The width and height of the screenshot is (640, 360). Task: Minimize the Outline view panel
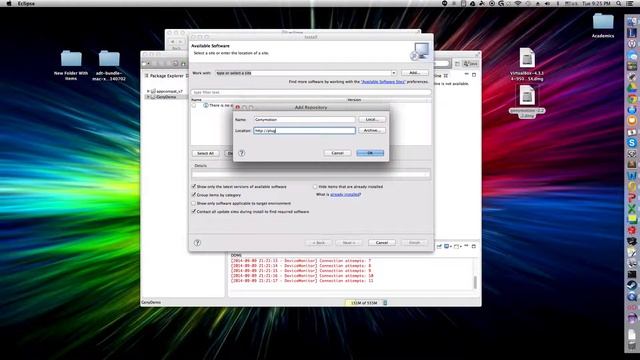467,75
